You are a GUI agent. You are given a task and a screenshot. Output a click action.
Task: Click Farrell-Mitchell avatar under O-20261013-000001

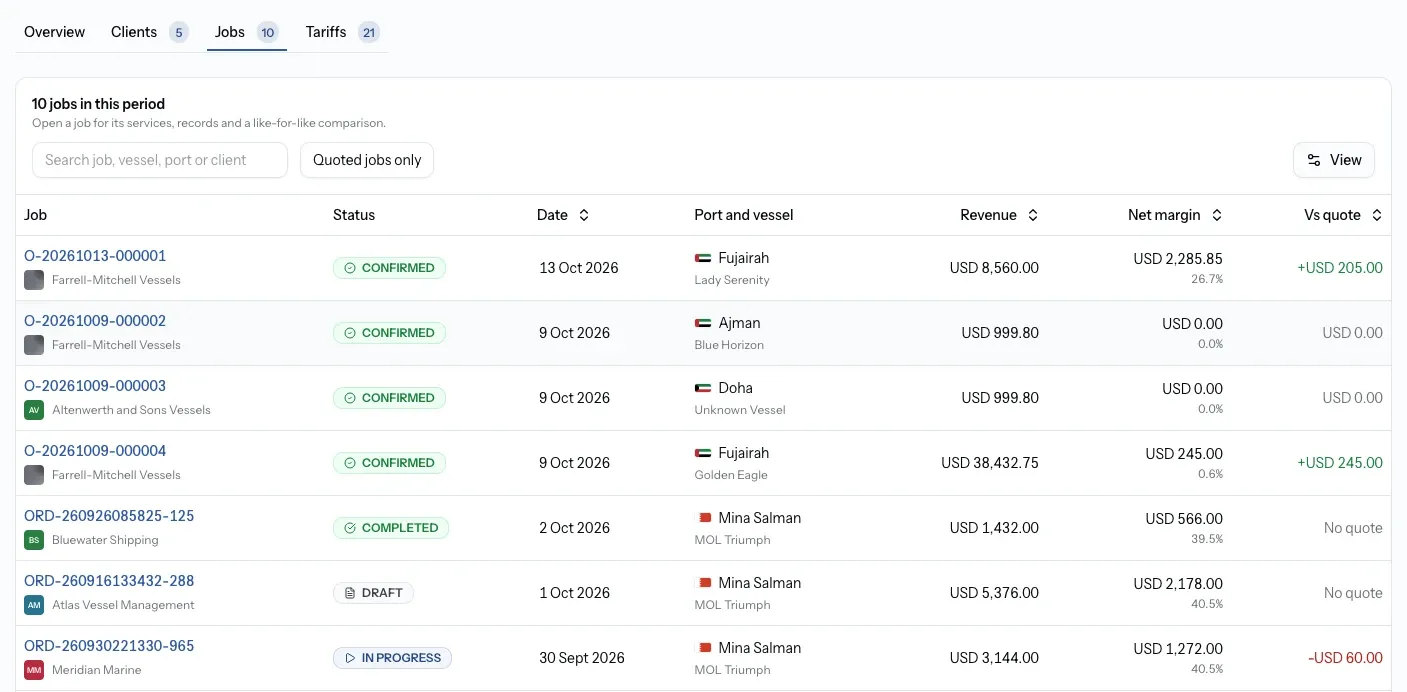34,280
